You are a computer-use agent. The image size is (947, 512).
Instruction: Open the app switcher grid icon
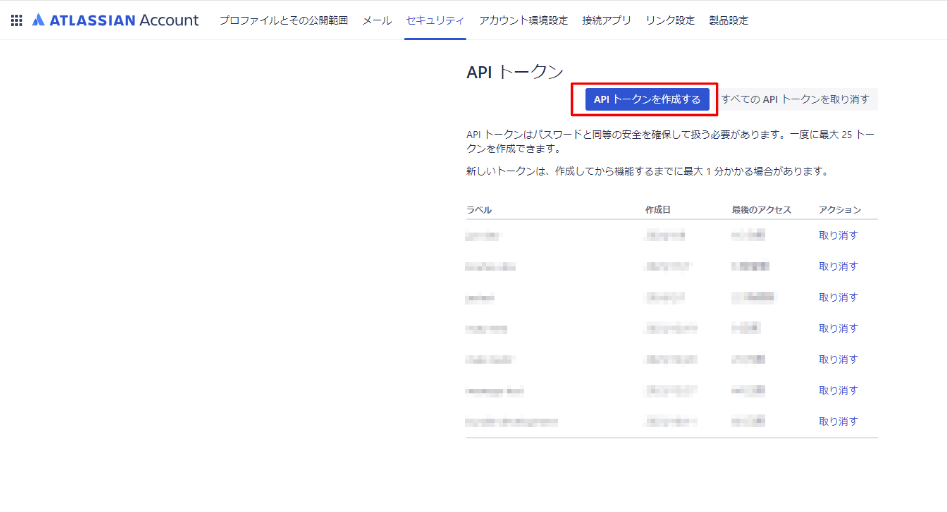[x=17, y=21]
